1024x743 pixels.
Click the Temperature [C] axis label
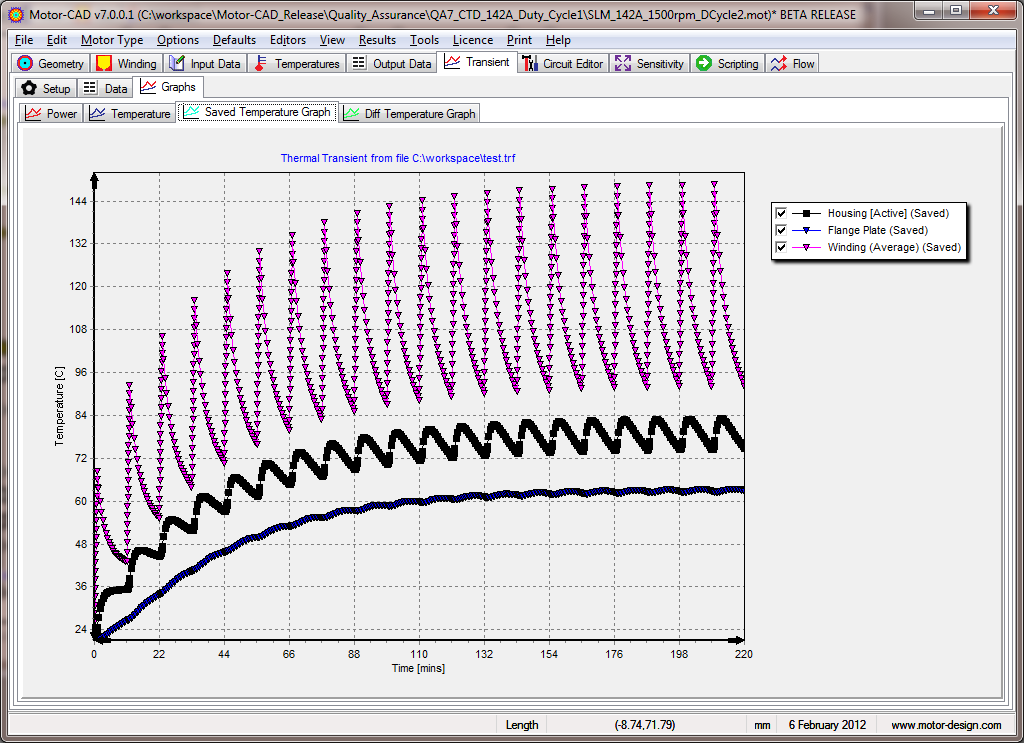point(59,406)
